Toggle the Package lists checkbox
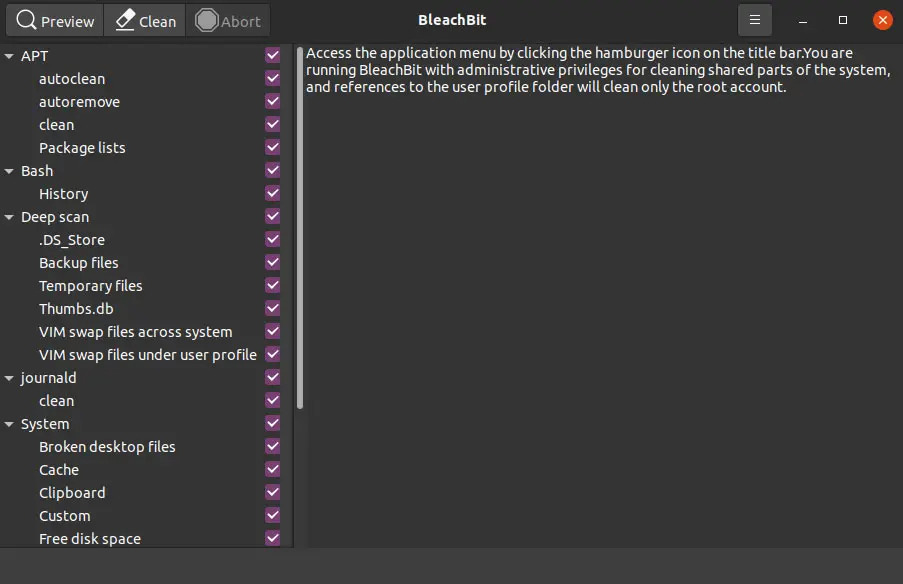This screenshot has height=584, width=903. (272, 147)
